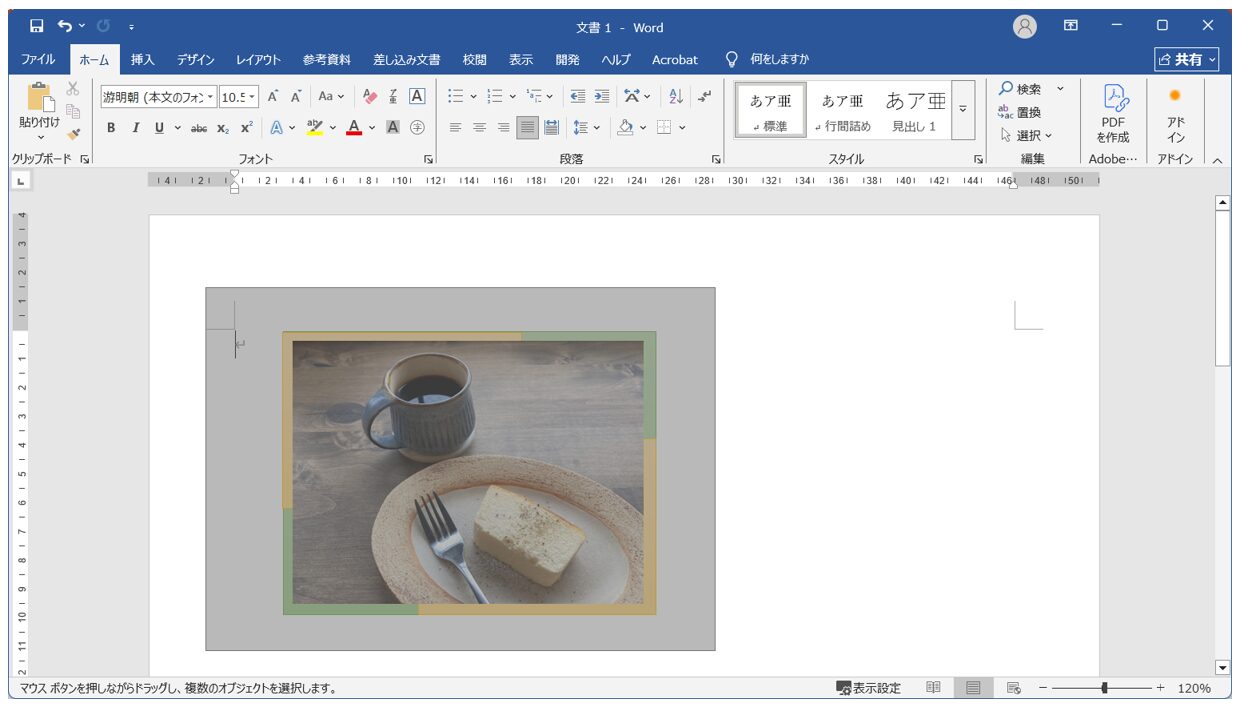Toggle superscript formatting
This screenshot has height=708, width=1240.
(246, 127)
